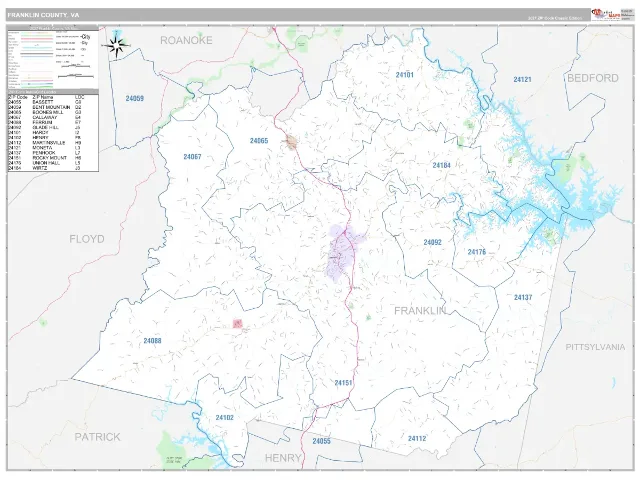Select ZIP code 24184 on the map
The width and height of the screenshot is (640, 480).
[442, 165]
